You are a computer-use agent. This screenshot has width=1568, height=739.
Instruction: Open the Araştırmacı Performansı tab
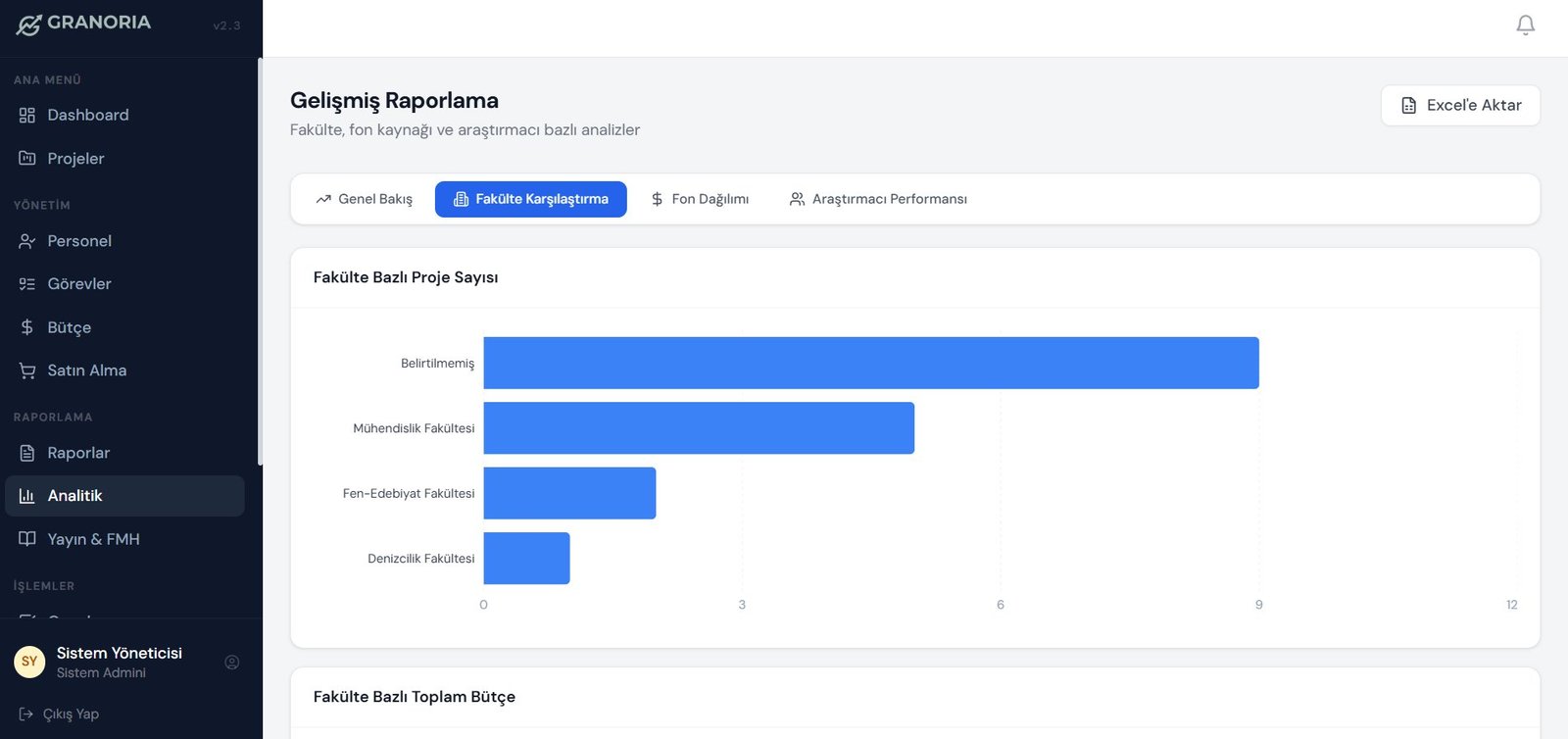coord(878,199)
